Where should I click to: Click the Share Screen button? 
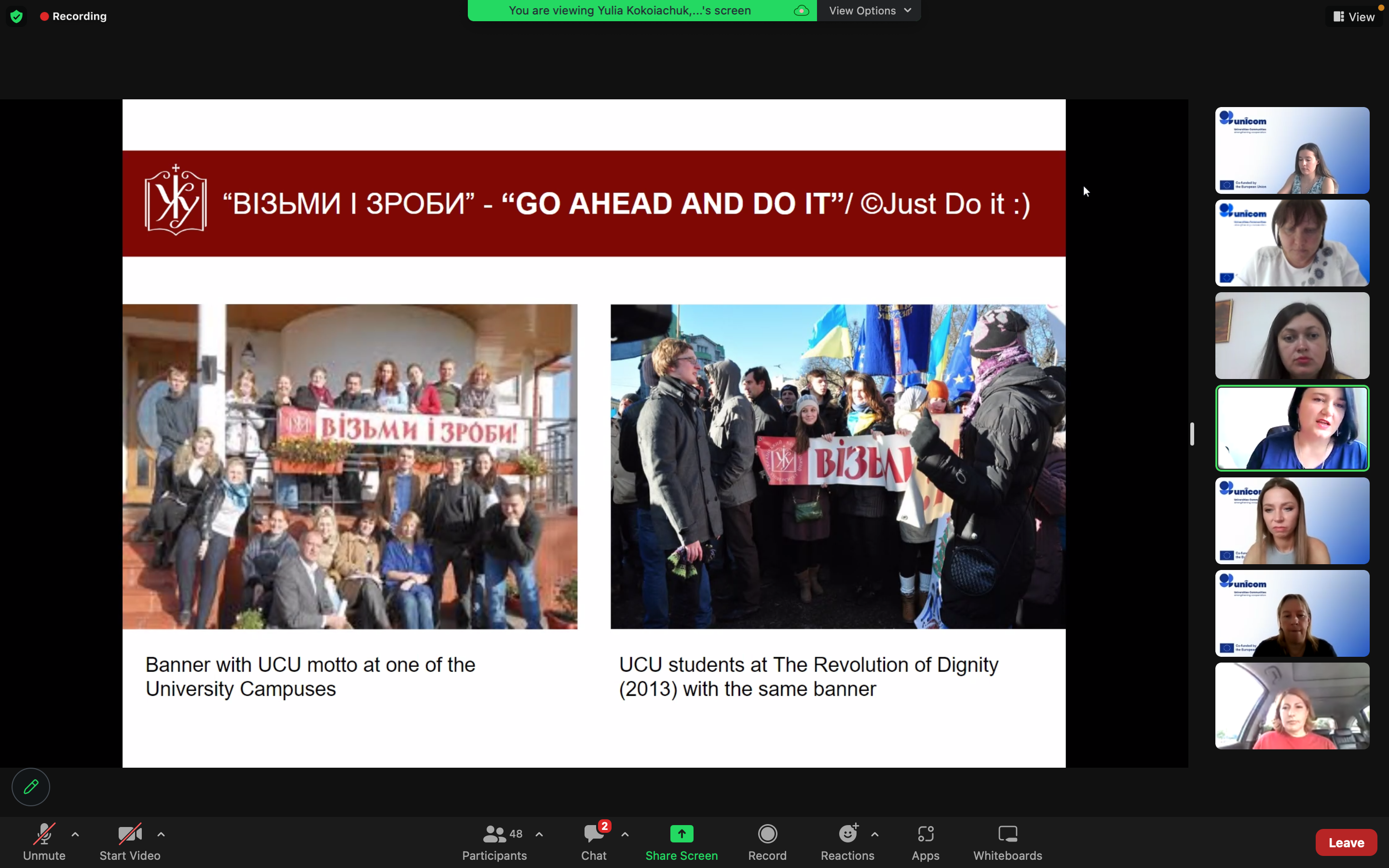pos(681,841)
